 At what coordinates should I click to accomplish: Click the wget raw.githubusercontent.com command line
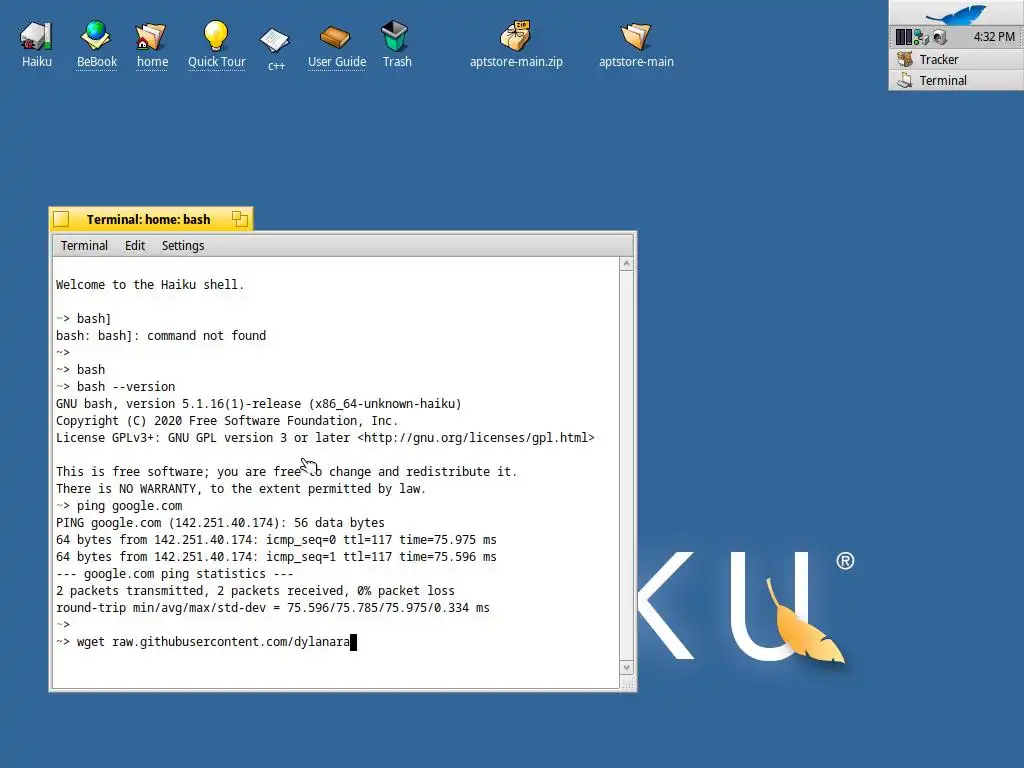pos(206,641)
